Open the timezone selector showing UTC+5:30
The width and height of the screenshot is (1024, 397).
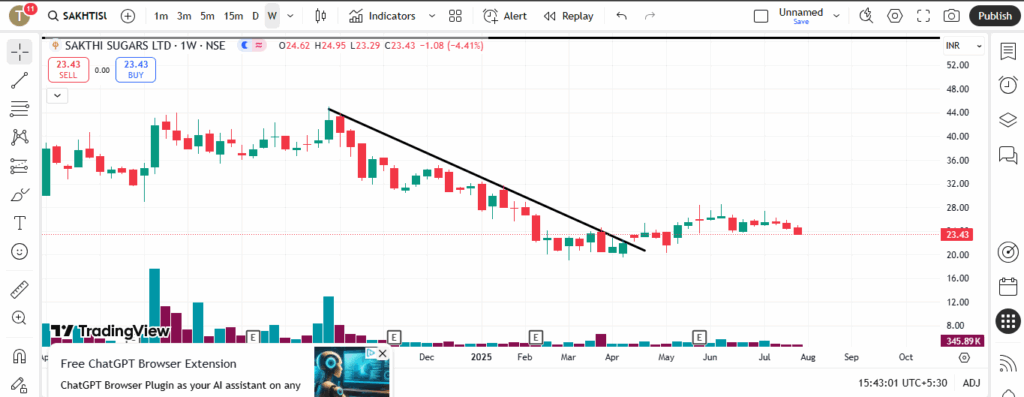[x=904, y=383]
